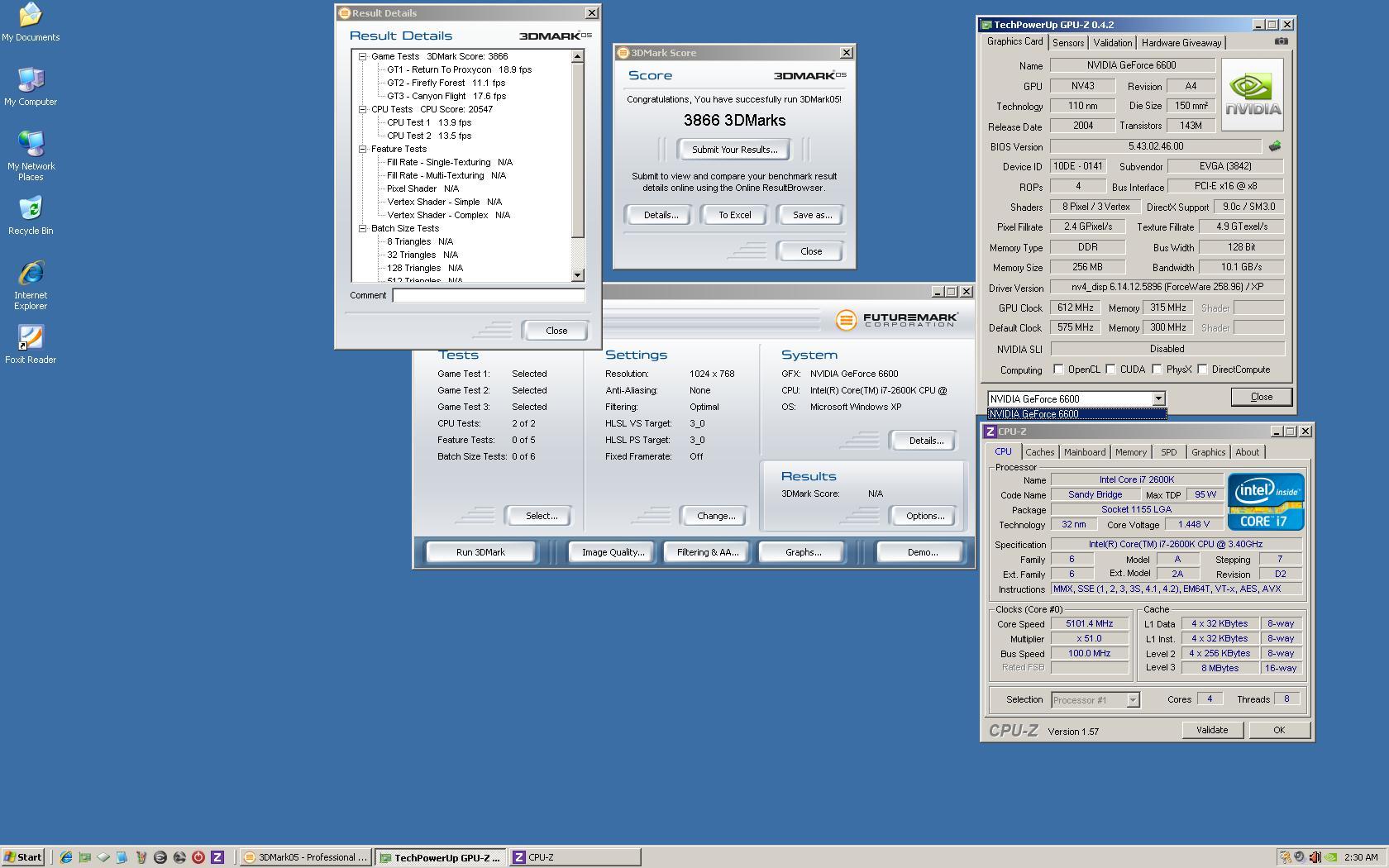Click the volume speaker tray icon

click(1315, 857)
